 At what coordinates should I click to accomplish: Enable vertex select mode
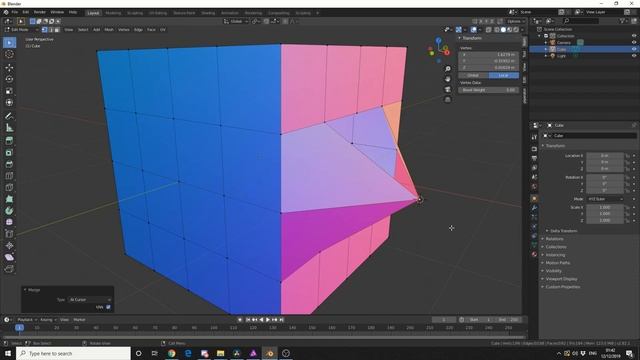coord(44,30)
